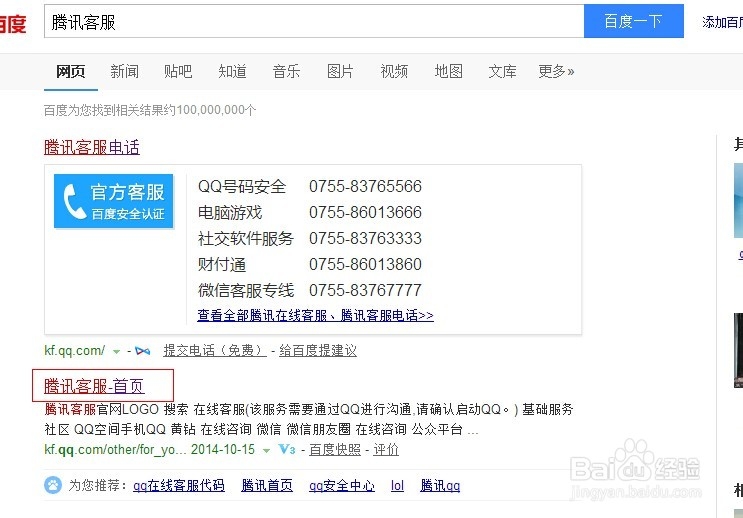Click the V3 verification badge icon
The width and height of the screenshot is (743, 518).
(287, 449)
